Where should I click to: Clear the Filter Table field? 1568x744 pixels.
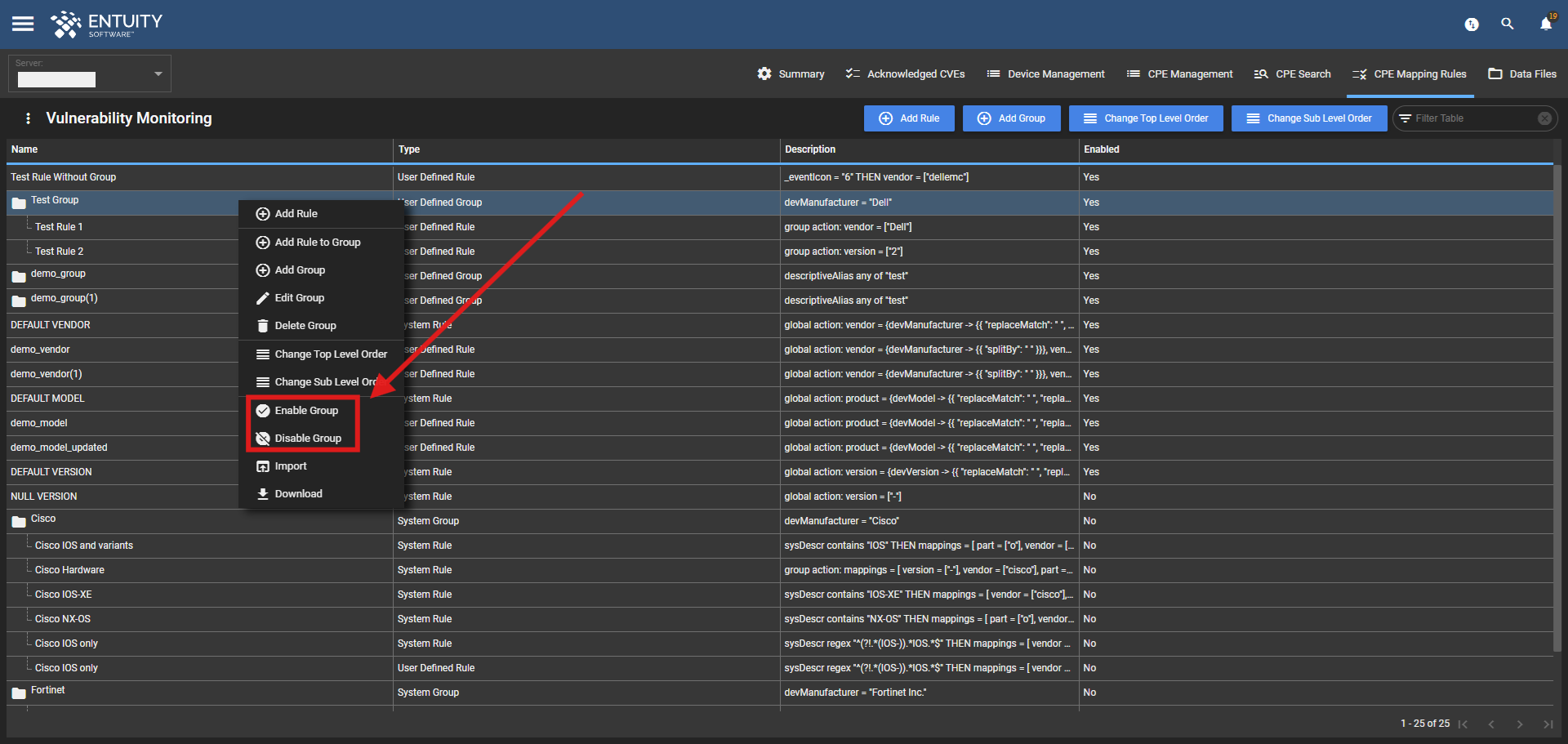[1544, 118]
